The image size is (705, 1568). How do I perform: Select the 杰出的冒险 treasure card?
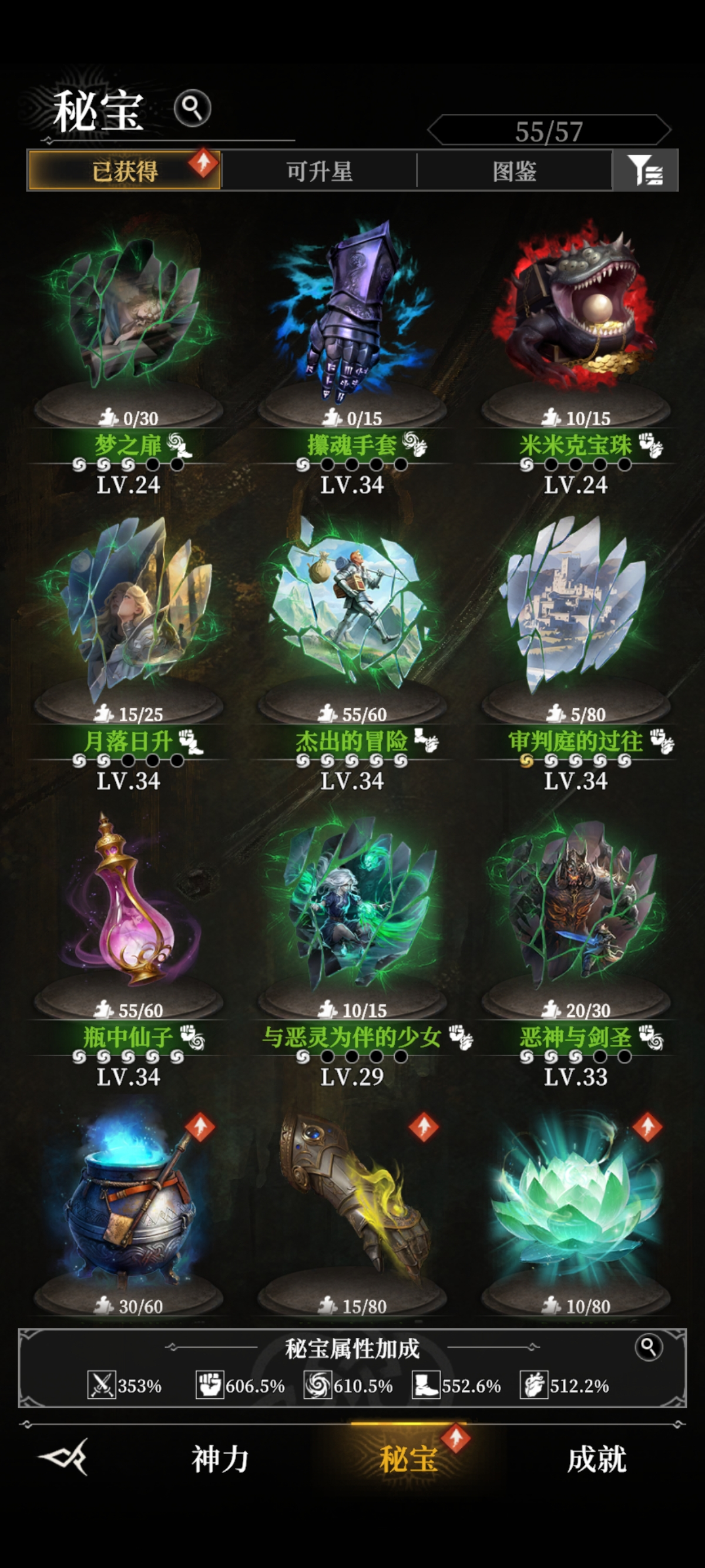352,654
